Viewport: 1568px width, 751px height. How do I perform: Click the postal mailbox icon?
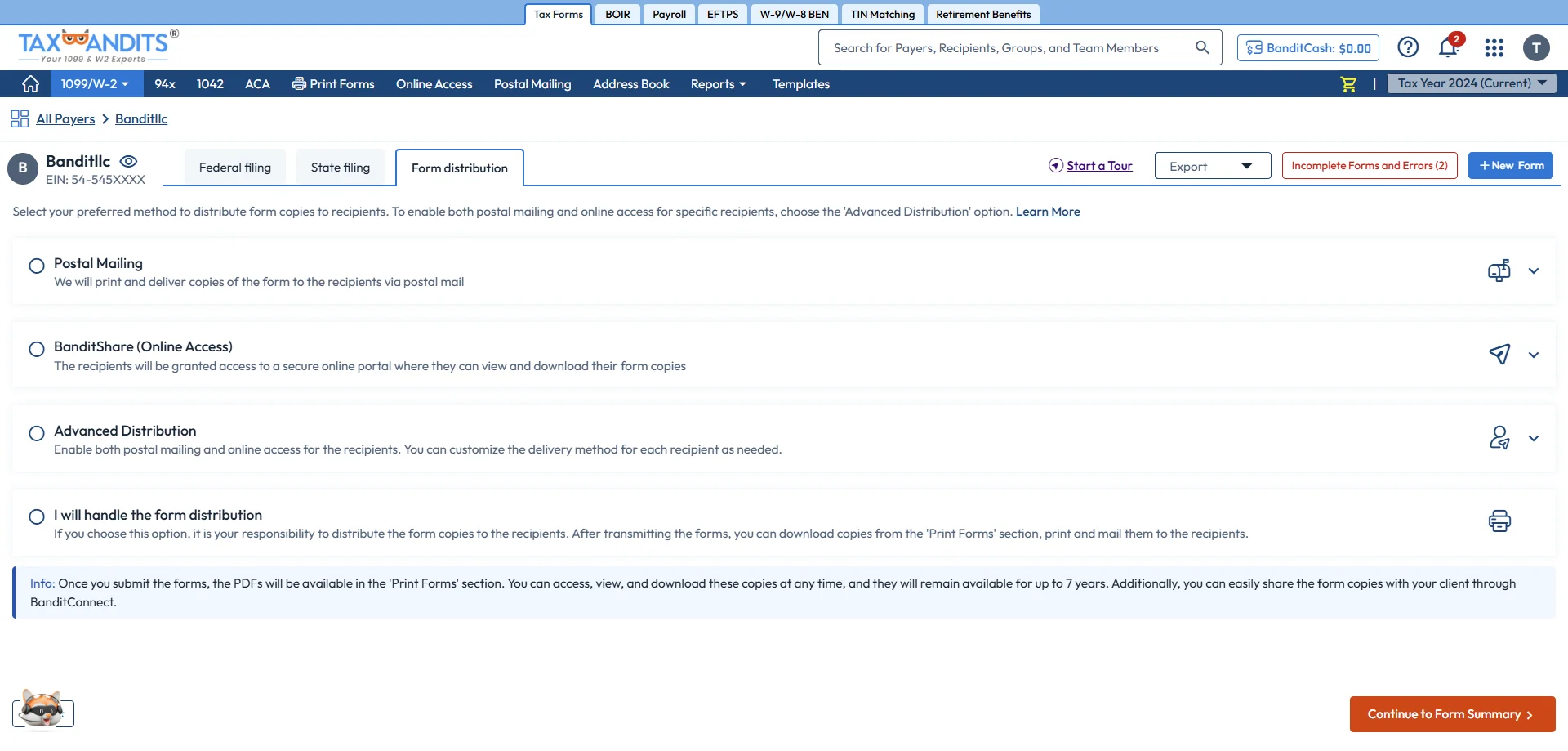(x=1499, y=270)
